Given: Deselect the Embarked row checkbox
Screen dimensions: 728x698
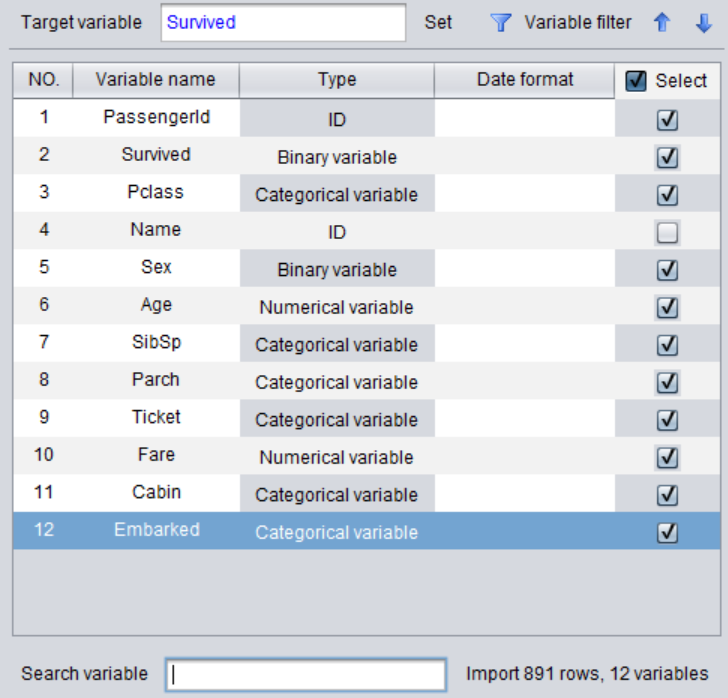Looking at the screenshot, I should 667,533.
